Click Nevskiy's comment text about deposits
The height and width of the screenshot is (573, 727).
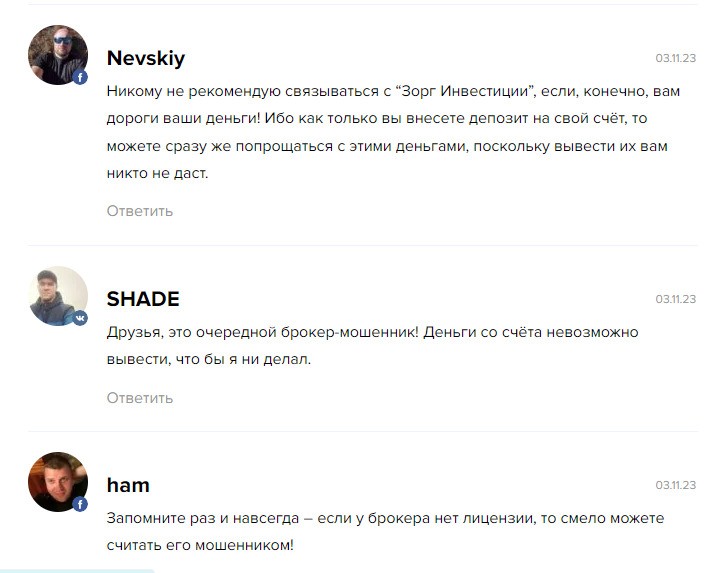point(393,132)
